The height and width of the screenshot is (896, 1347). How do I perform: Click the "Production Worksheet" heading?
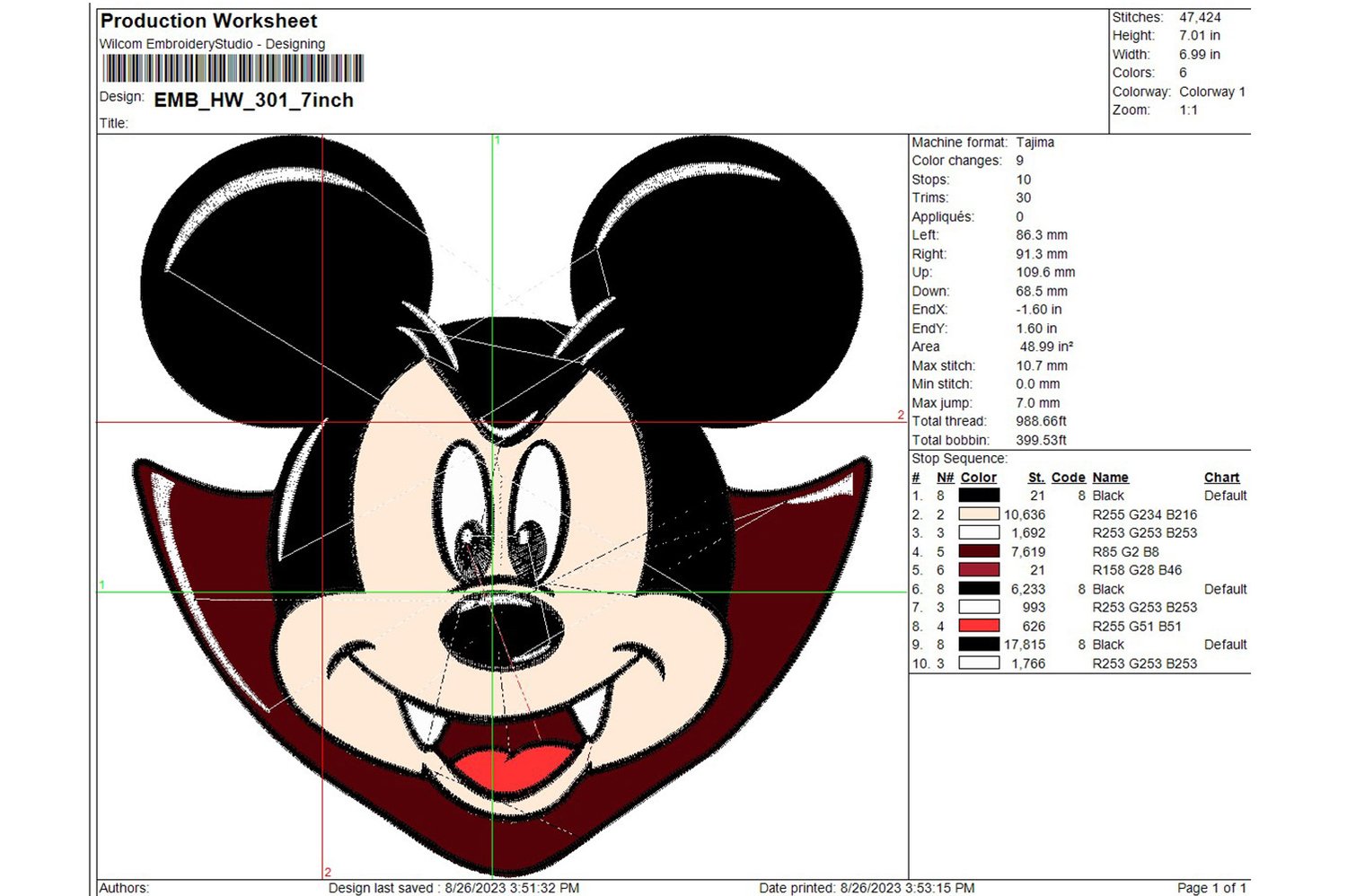click(x=209, y=21)
